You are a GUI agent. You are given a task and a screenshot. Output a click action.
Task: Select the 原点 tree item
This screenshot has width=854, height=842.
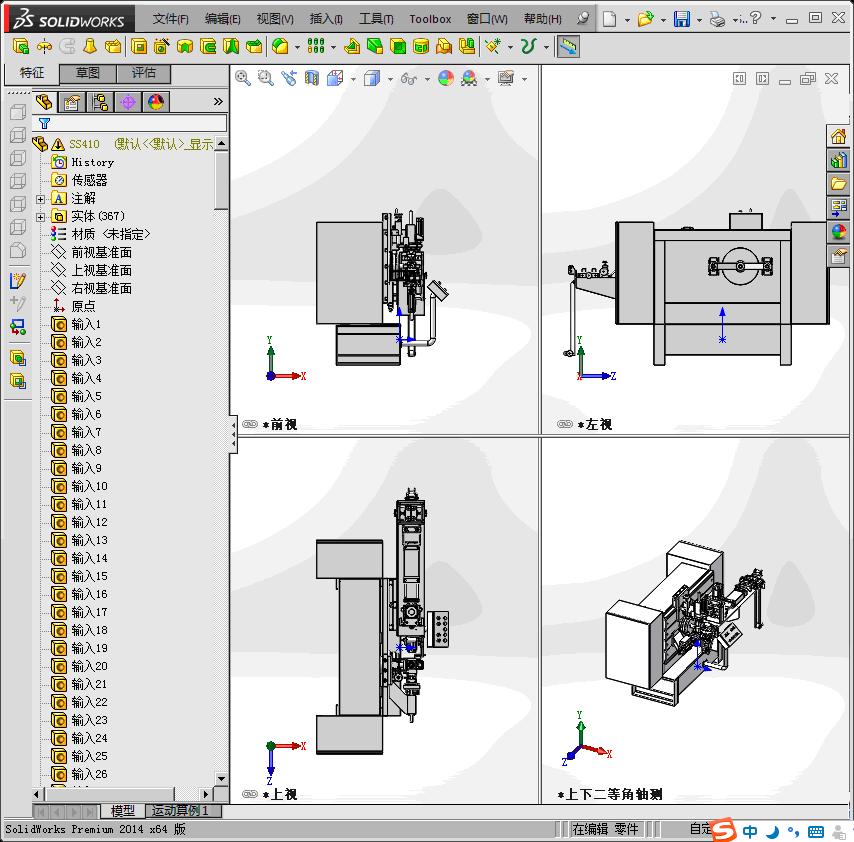pyautogui.click(x=83, y=306)
